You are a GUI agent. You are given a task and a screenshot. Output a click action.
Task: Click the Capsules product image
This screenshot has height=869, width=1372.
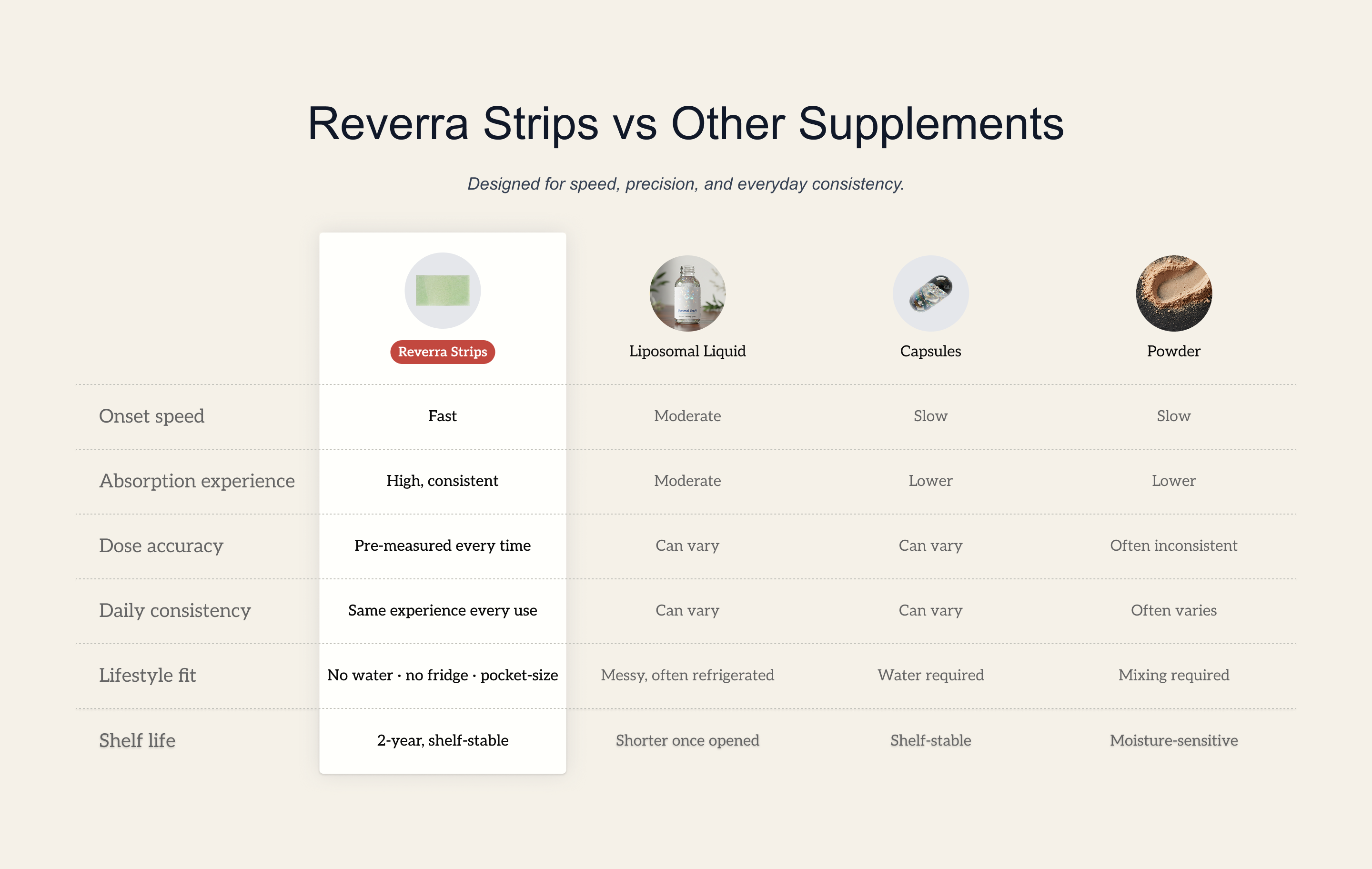click(x=930, y=293)
